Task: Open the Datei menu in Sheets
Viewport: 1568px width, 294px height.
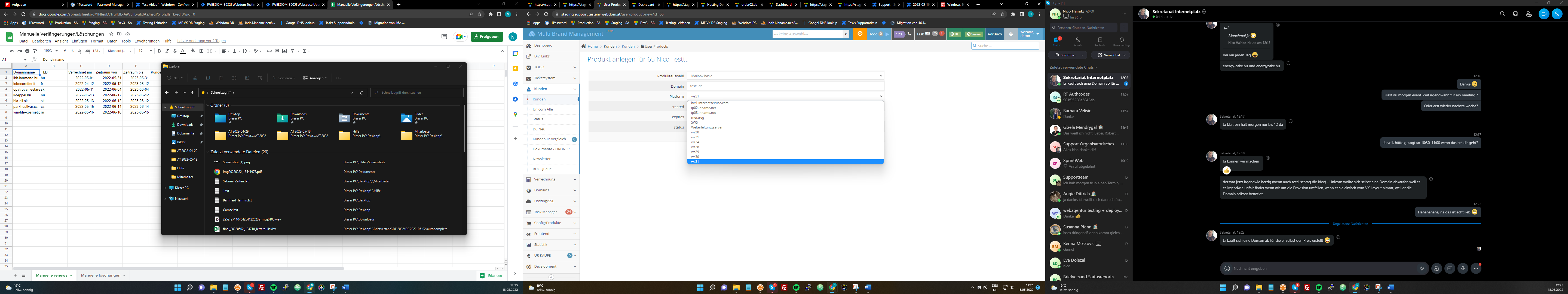Action: coord(24,41)
